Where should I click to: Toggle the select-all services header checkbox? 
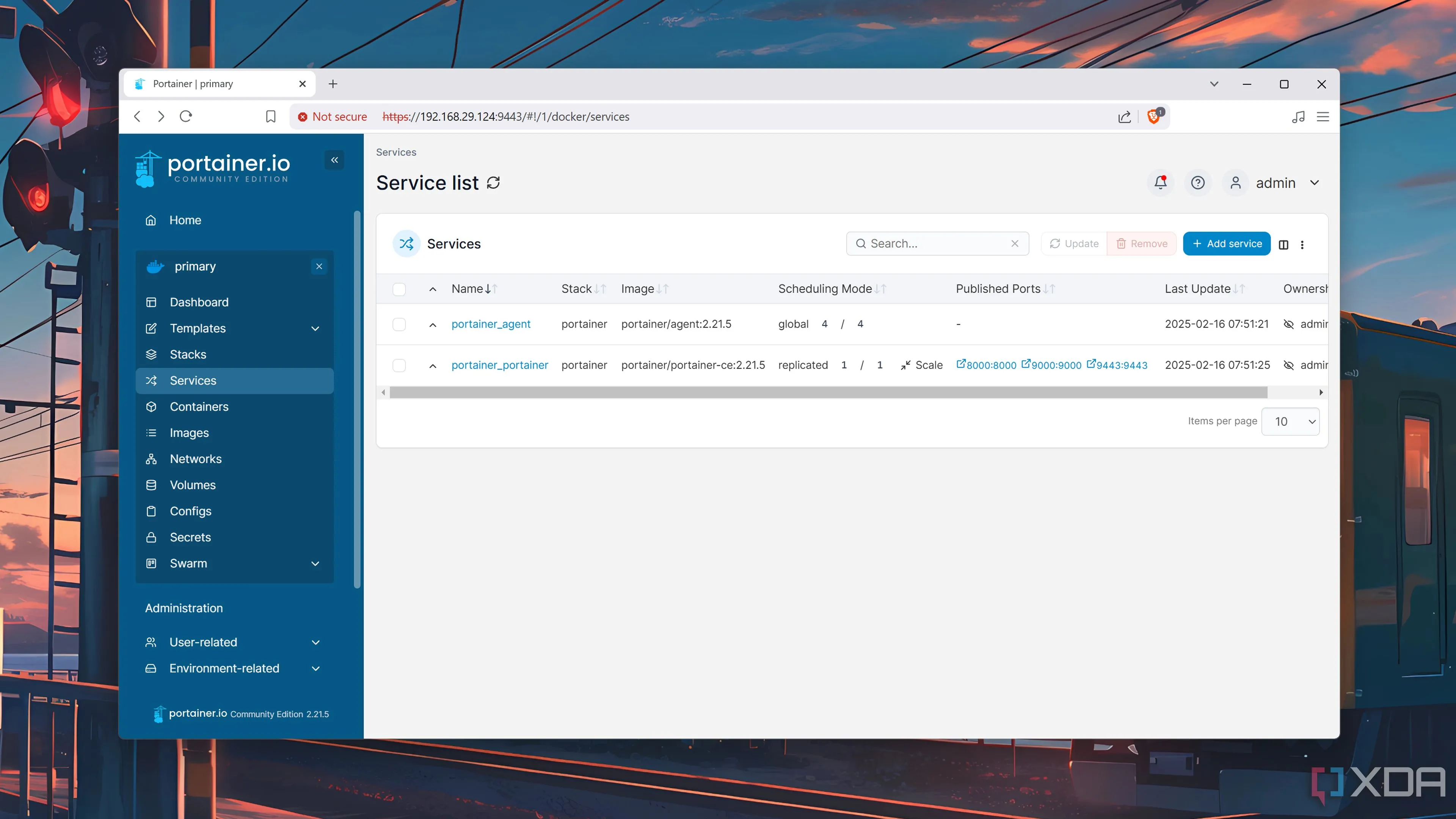pos(399,289)
